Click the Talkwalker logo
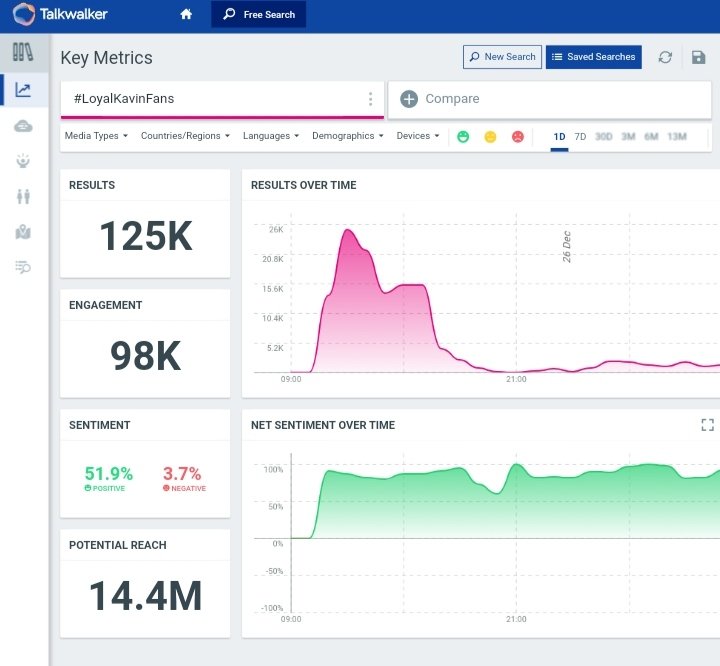This screenshot has height=666, width=720. (60, 14)
